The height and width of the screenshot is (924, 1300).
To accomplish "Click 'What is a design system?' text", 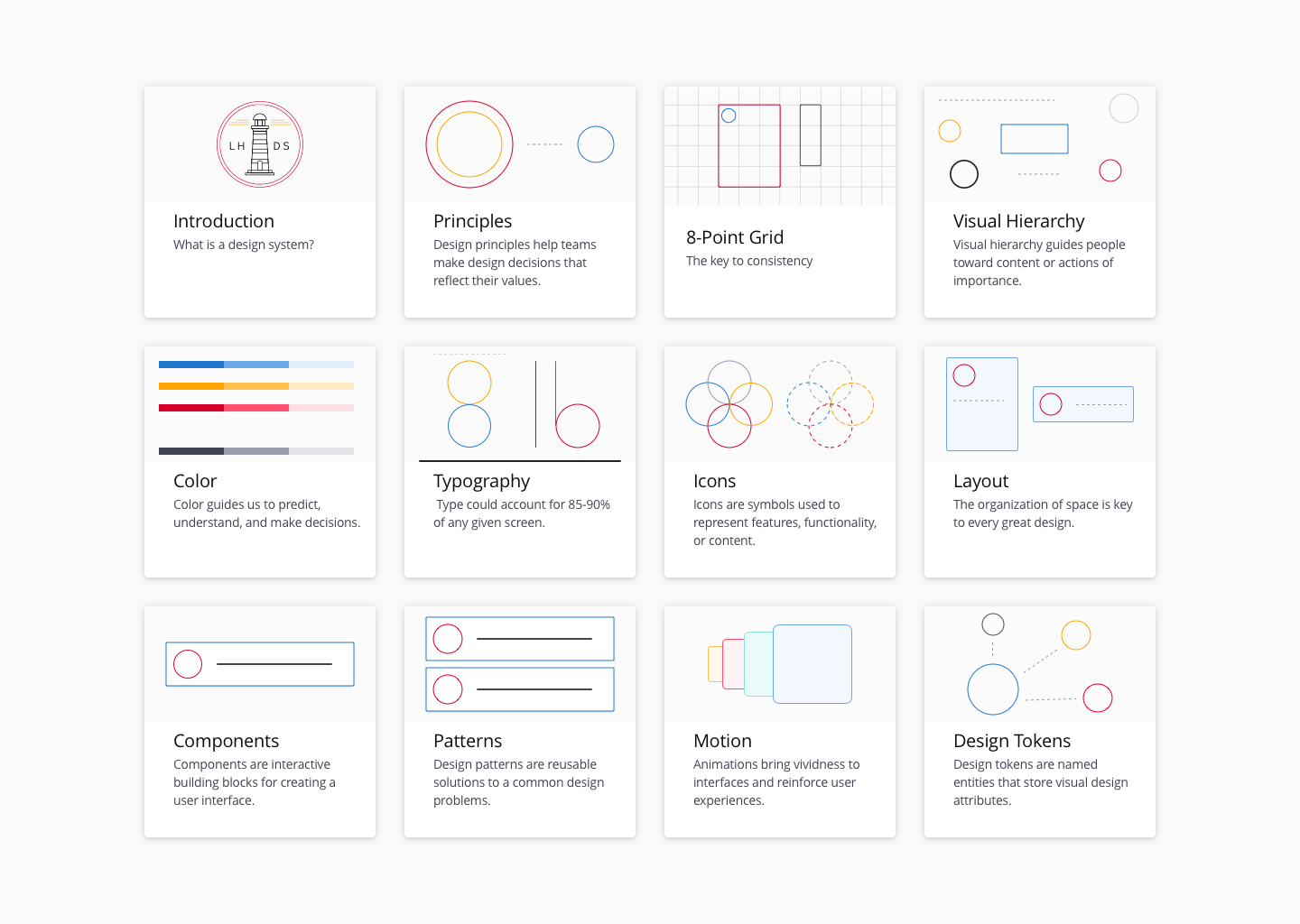I will (244, 245).
